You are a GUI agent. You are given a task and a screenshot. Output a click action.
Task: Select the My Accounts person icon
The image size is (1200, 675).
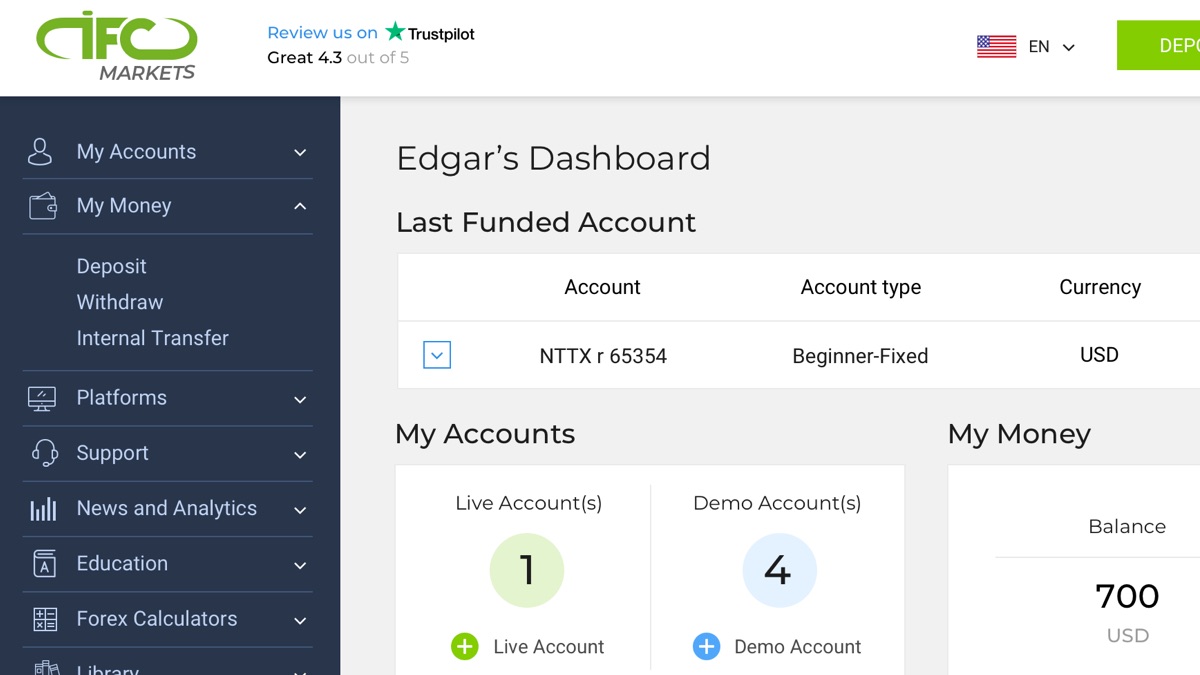[40, 151]
